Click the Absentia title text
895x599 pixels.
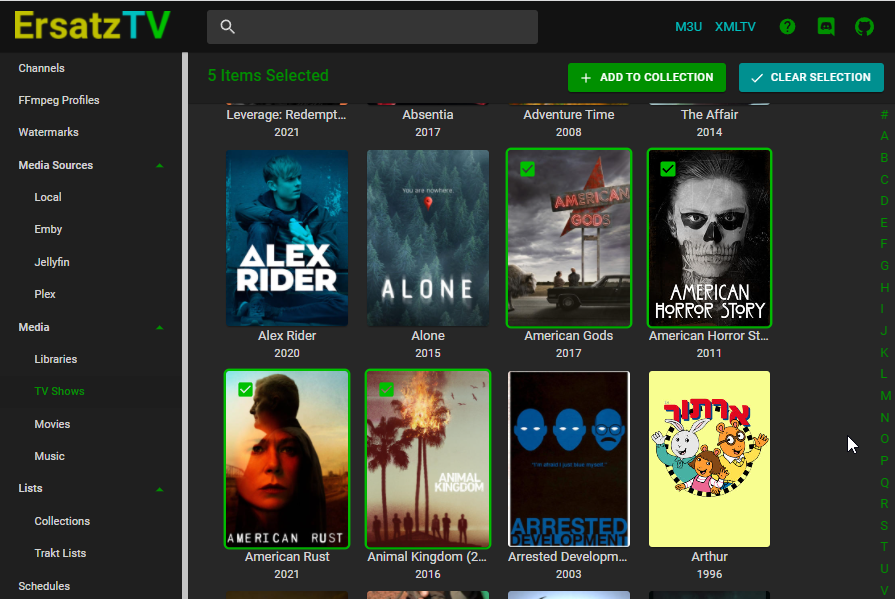click(428, 115)
